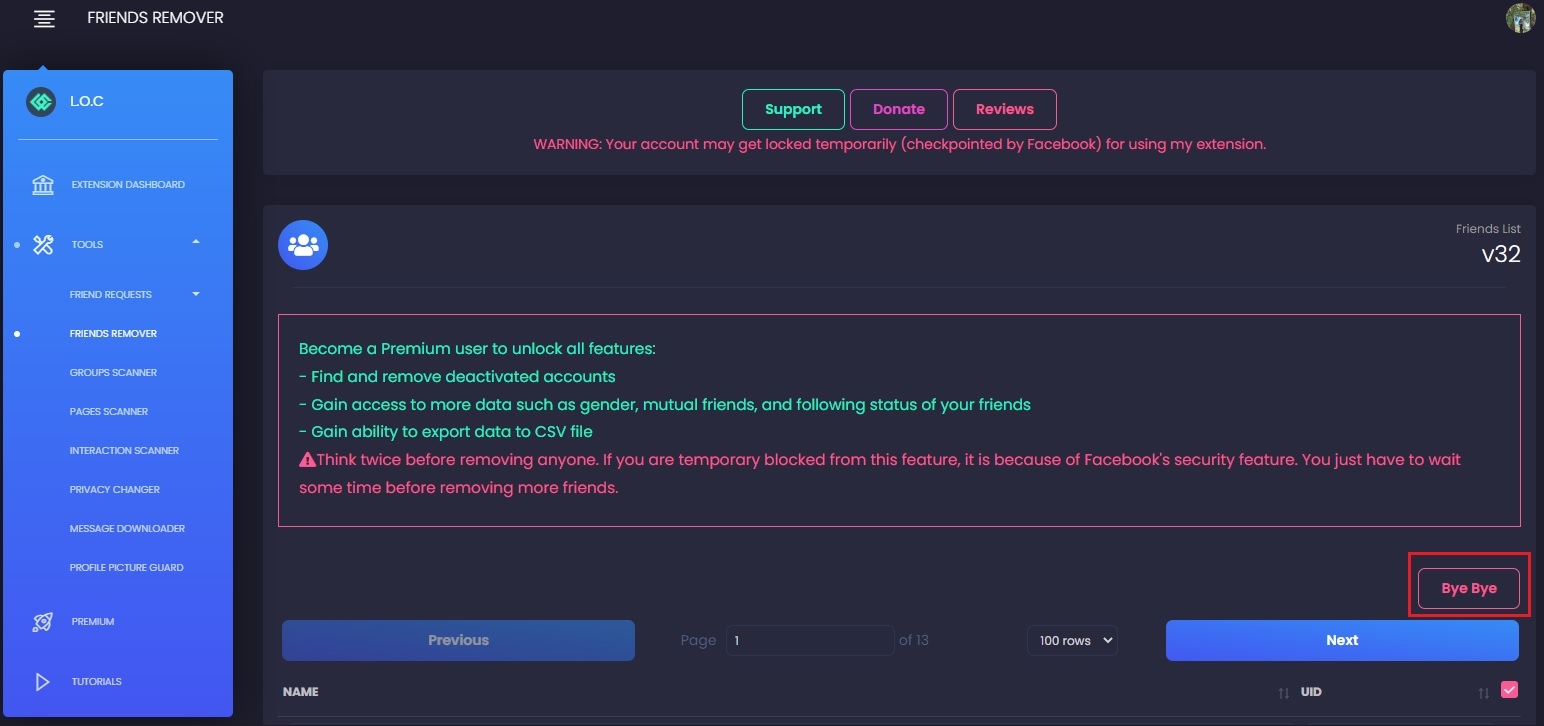The height and width of the screenshot is (726, 1544).
Task: Open Message Downloader menu item
Action: (x=127, y=529)
